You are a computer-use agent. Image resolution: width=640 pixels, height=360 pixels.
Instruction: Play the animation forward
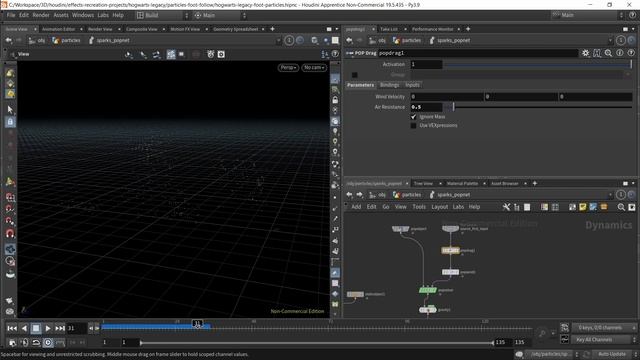[48, 328]
